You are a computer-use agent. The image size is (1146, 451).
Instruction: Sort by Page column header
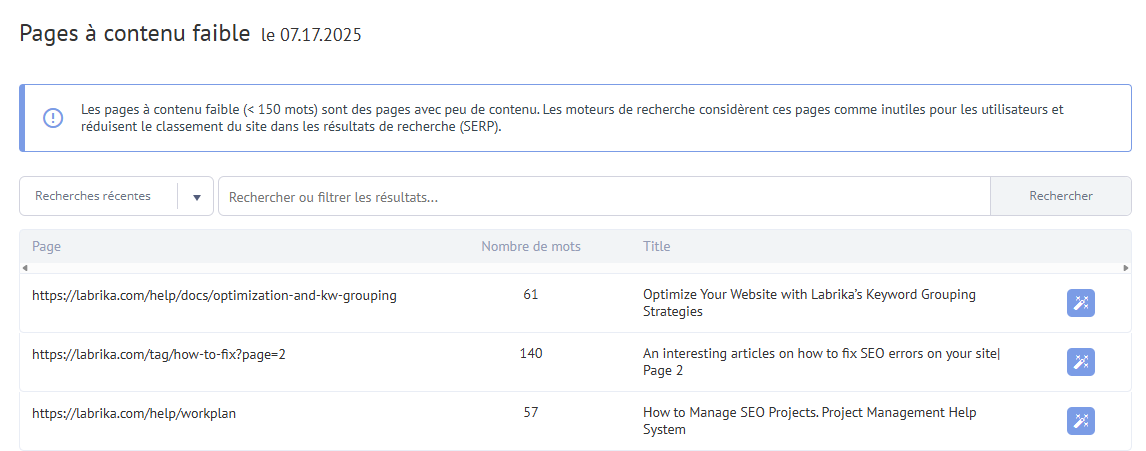(x=47, y=246)
